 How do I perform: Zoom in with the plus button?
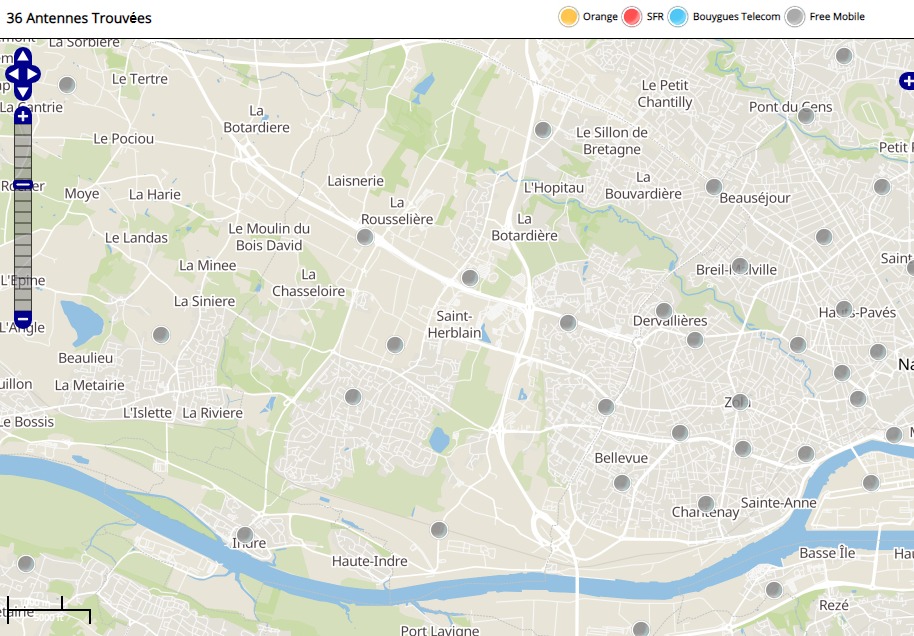coord(23,117)
